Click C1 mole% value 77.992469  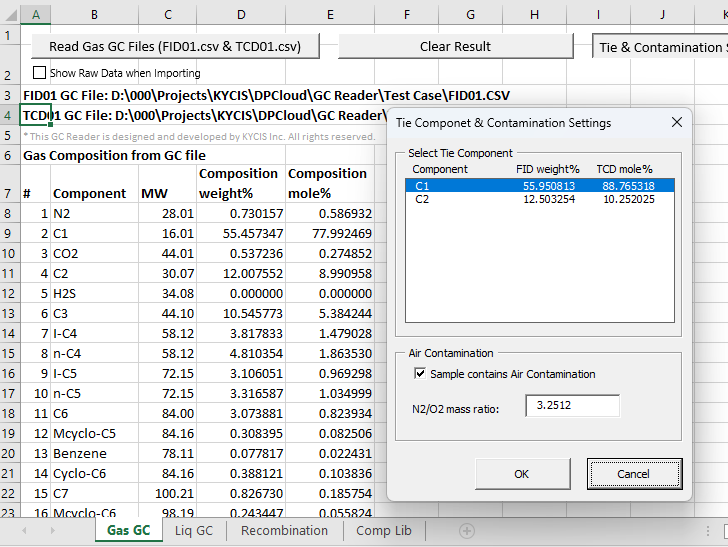click(x=330, y=234)
